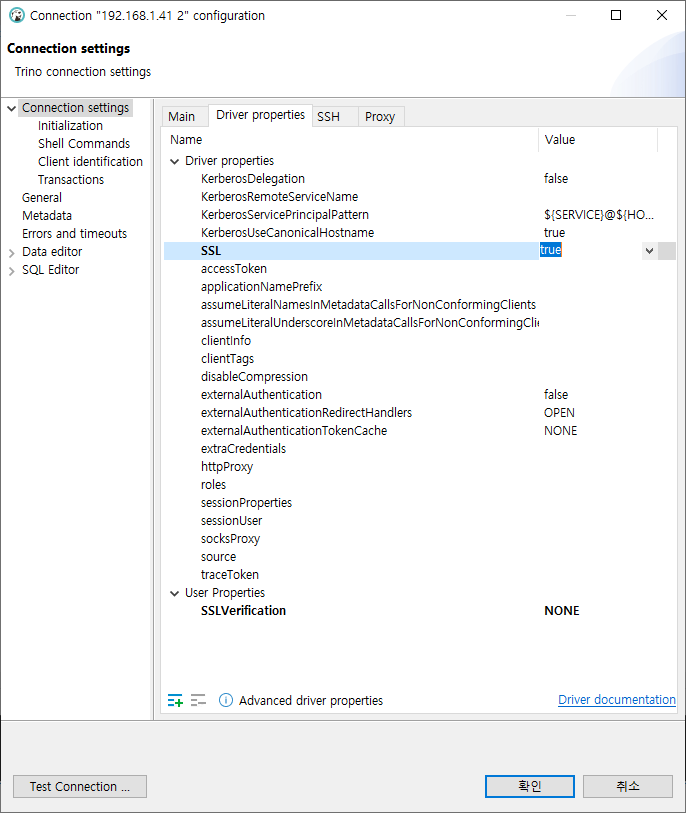Click the Advanced driver properties info icon

(x=226, y=700)
